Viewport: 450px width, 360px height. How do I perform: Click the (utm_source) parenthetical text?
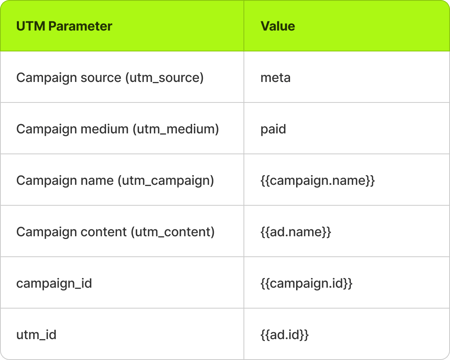tap(164, 78)
